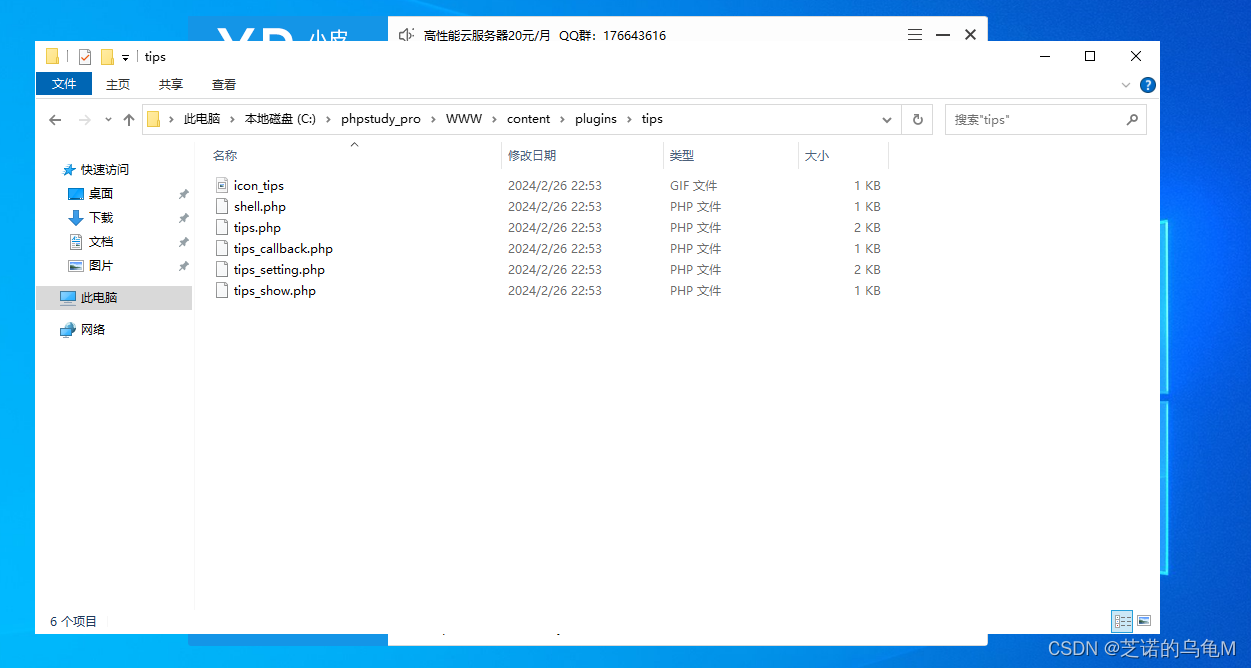Open 图片 in navigation pane

[101, 265]
